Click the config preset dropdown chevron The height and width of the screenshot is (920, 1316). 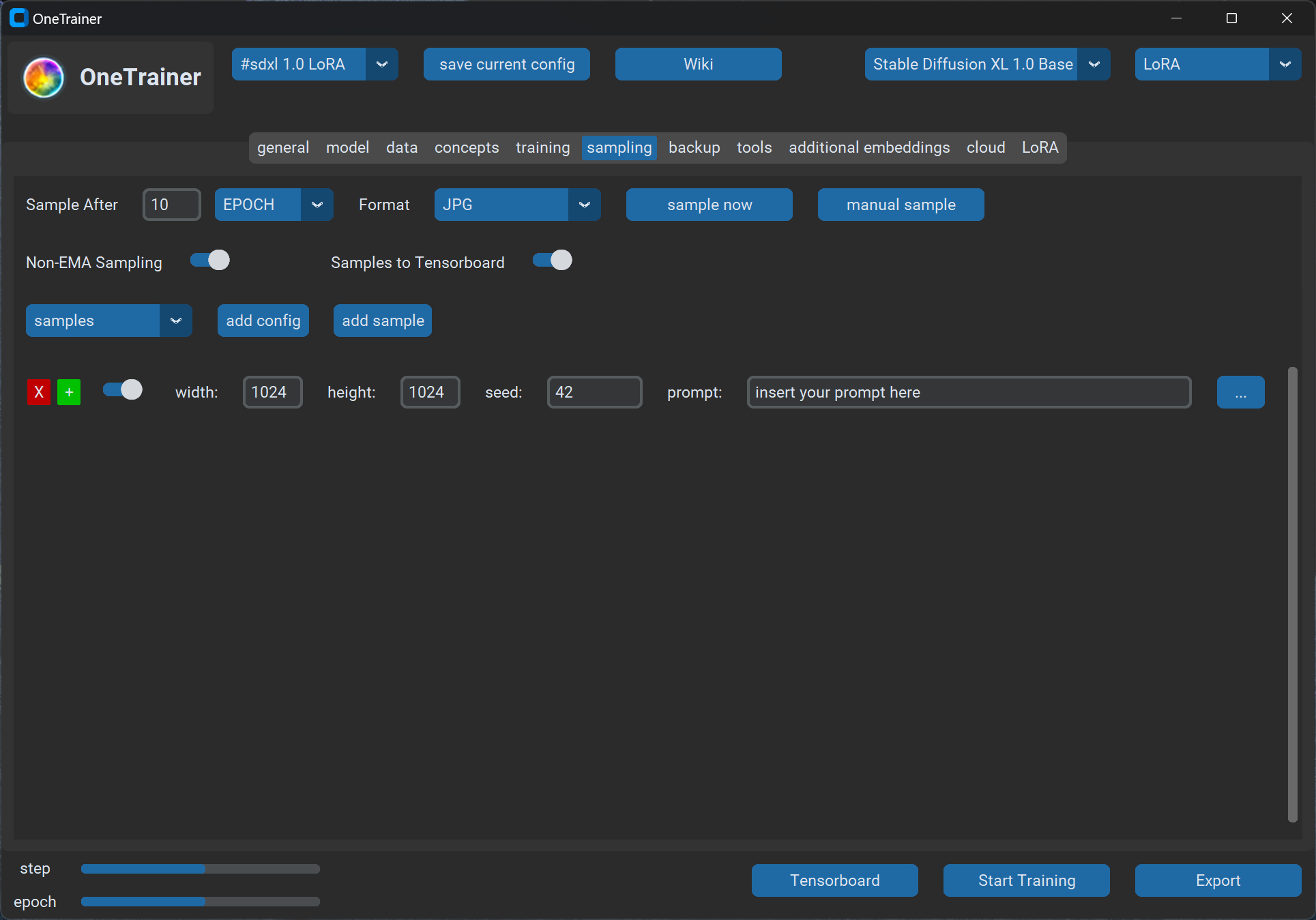(x=382, y=64)
